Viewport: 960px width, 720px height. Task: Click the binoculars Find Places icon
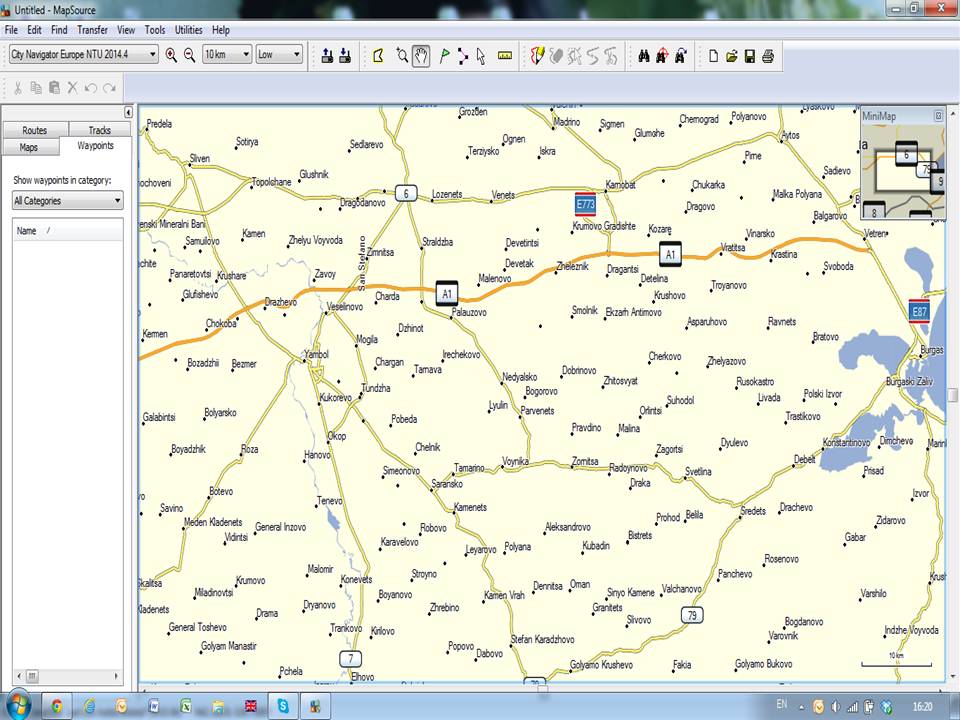[643, 56]
